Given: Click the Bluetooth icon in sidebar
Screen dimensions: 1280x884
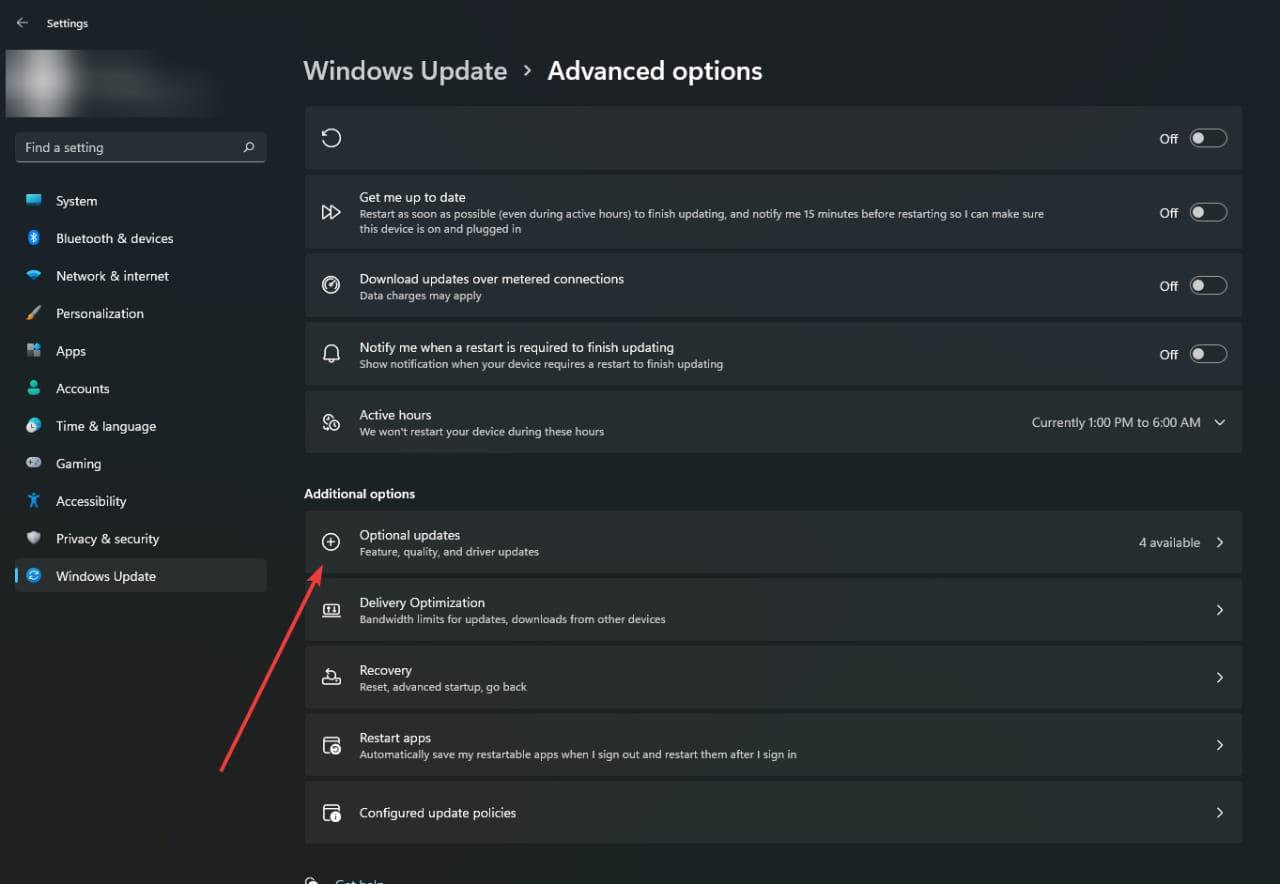Looking at the screenshot, I should pos(34,238).
